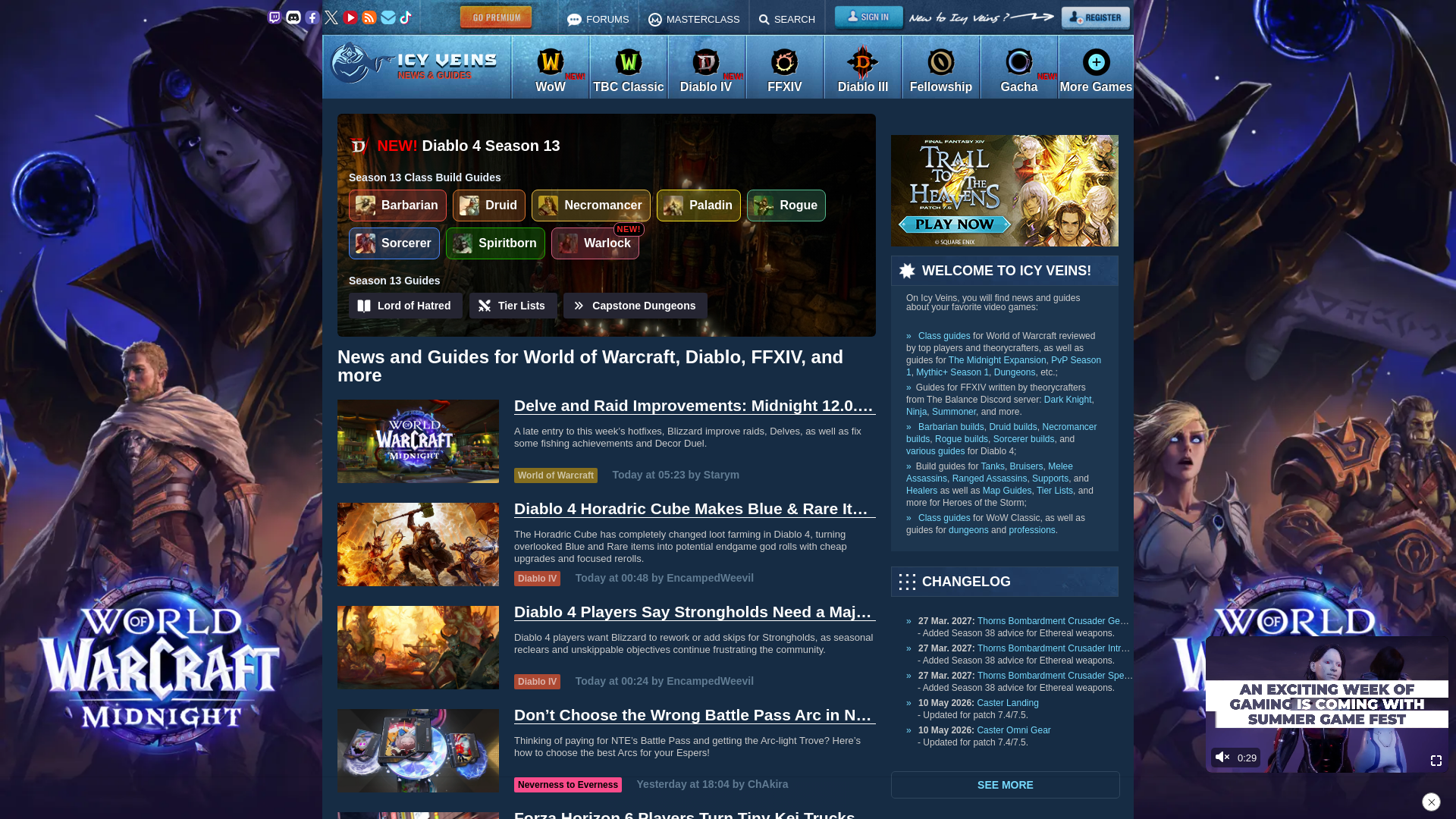Open the Discord social icon
This screenshot has height=819, width=1456.
(293, 17)
